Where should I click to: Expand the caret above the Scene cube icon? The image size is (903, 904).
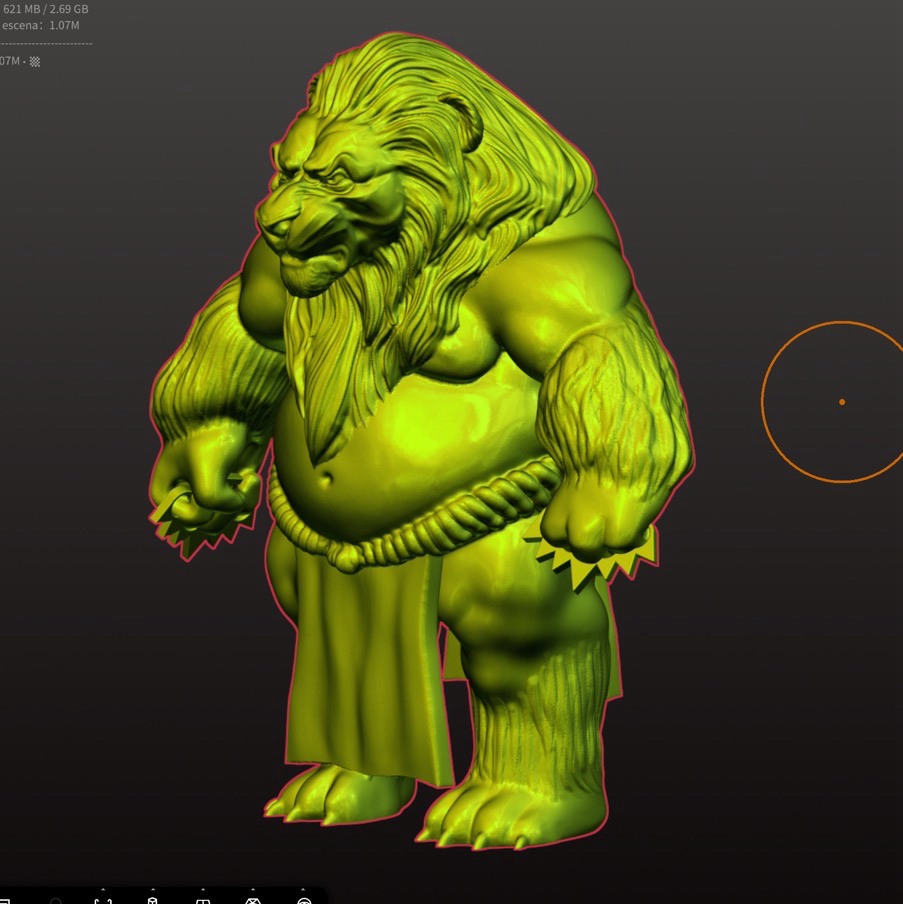click(x=152, y=887)
